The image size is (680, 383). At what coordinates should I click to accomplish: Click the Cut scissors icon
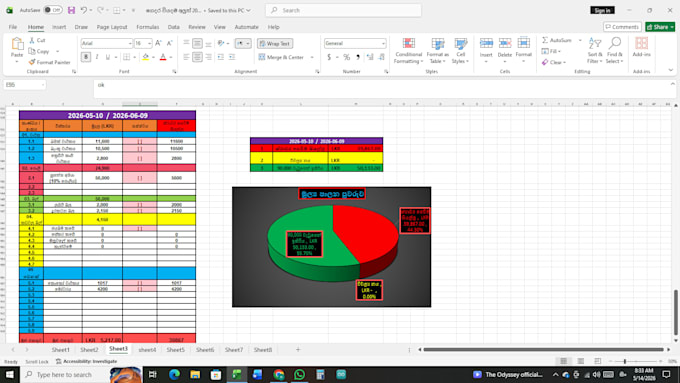pyautogui.click(x=32, y=40)
